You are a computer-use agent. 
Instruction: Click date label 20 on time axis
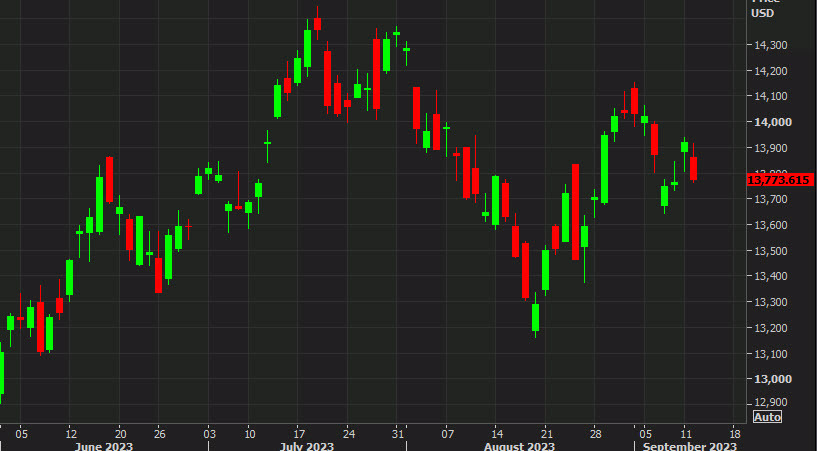120,434
